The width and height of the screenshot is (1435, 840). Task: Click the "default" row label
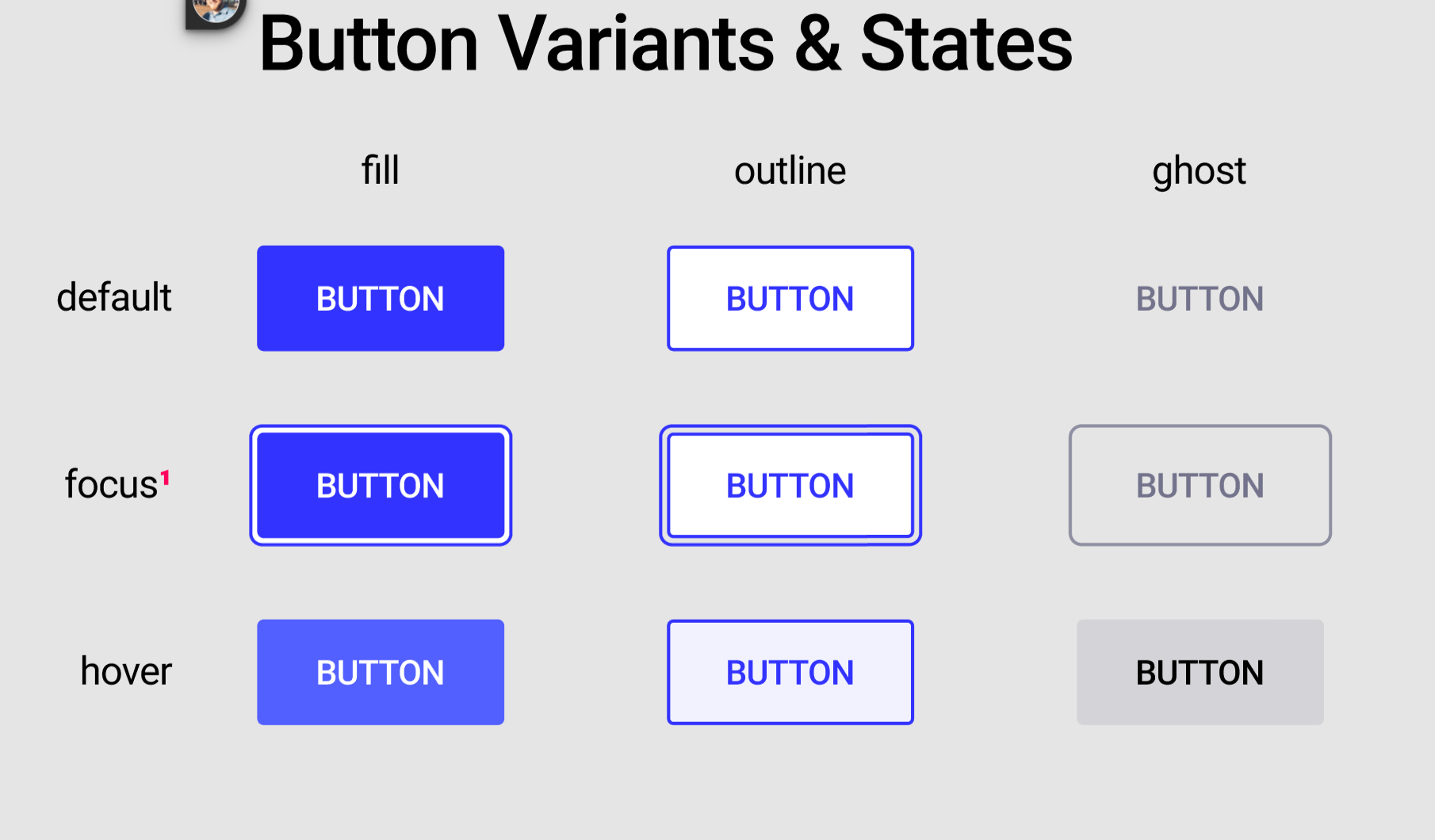(x=114, y=297)
